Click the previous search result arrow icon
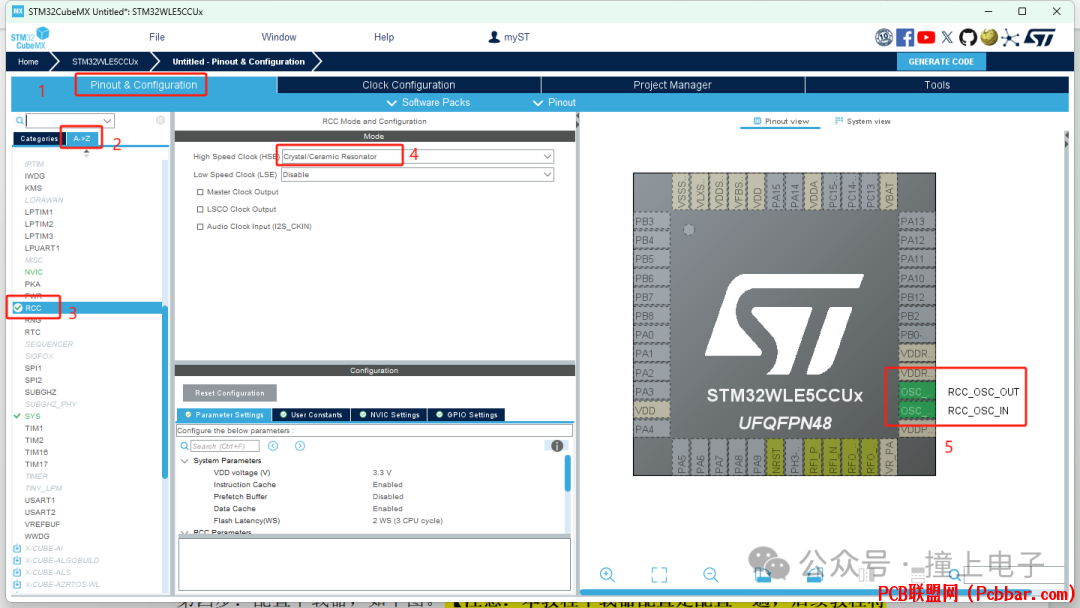 pyautogui.click(x=273, y=446)
